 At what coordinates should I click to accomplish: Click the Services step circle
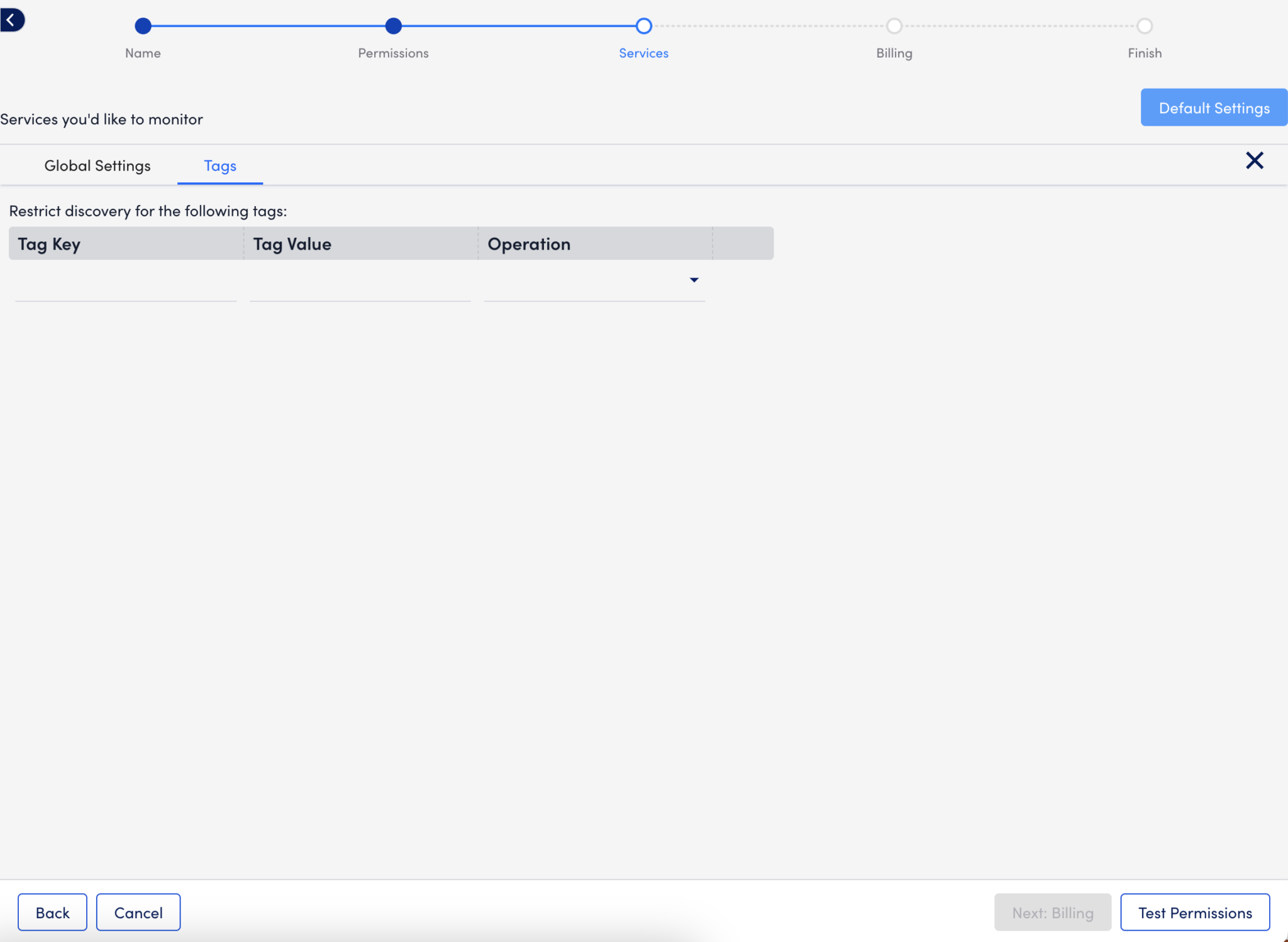click(x=643, y=26)
